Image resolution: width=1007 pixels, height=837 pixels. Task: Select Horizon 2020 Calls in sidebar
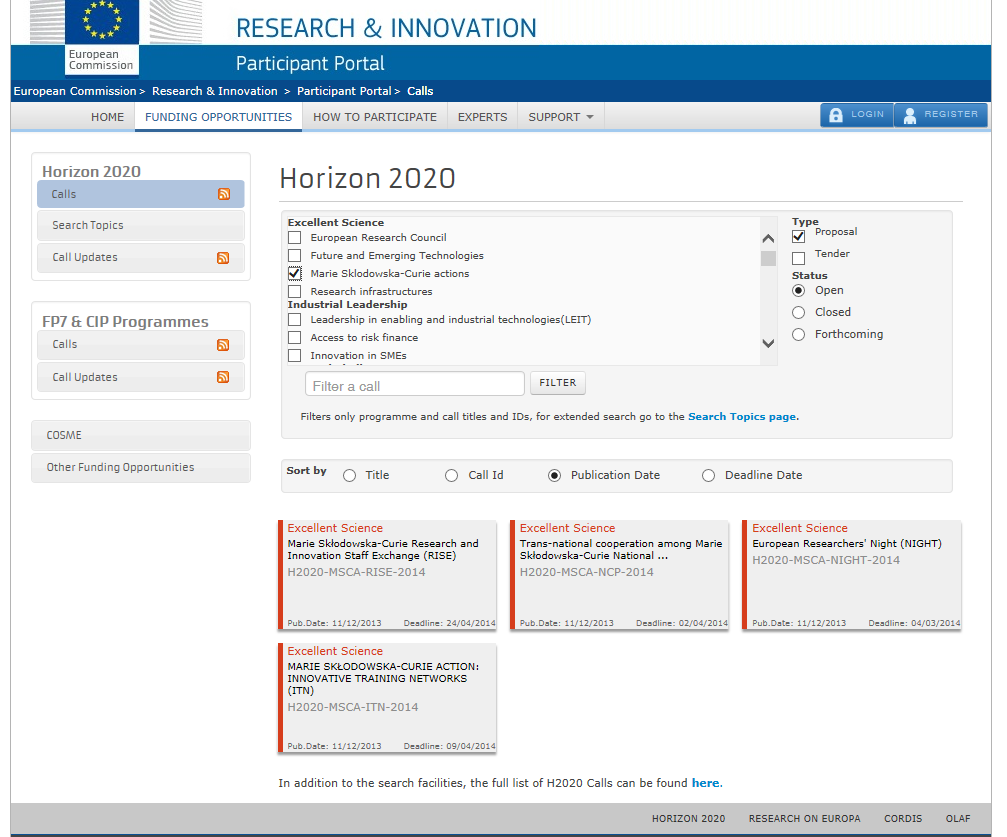[141, 194]
